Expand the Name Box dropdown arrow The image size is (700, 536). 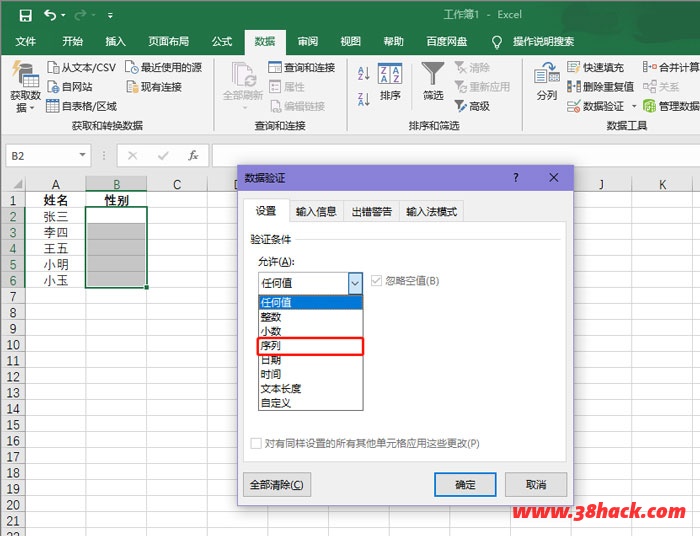coord(83,156)
